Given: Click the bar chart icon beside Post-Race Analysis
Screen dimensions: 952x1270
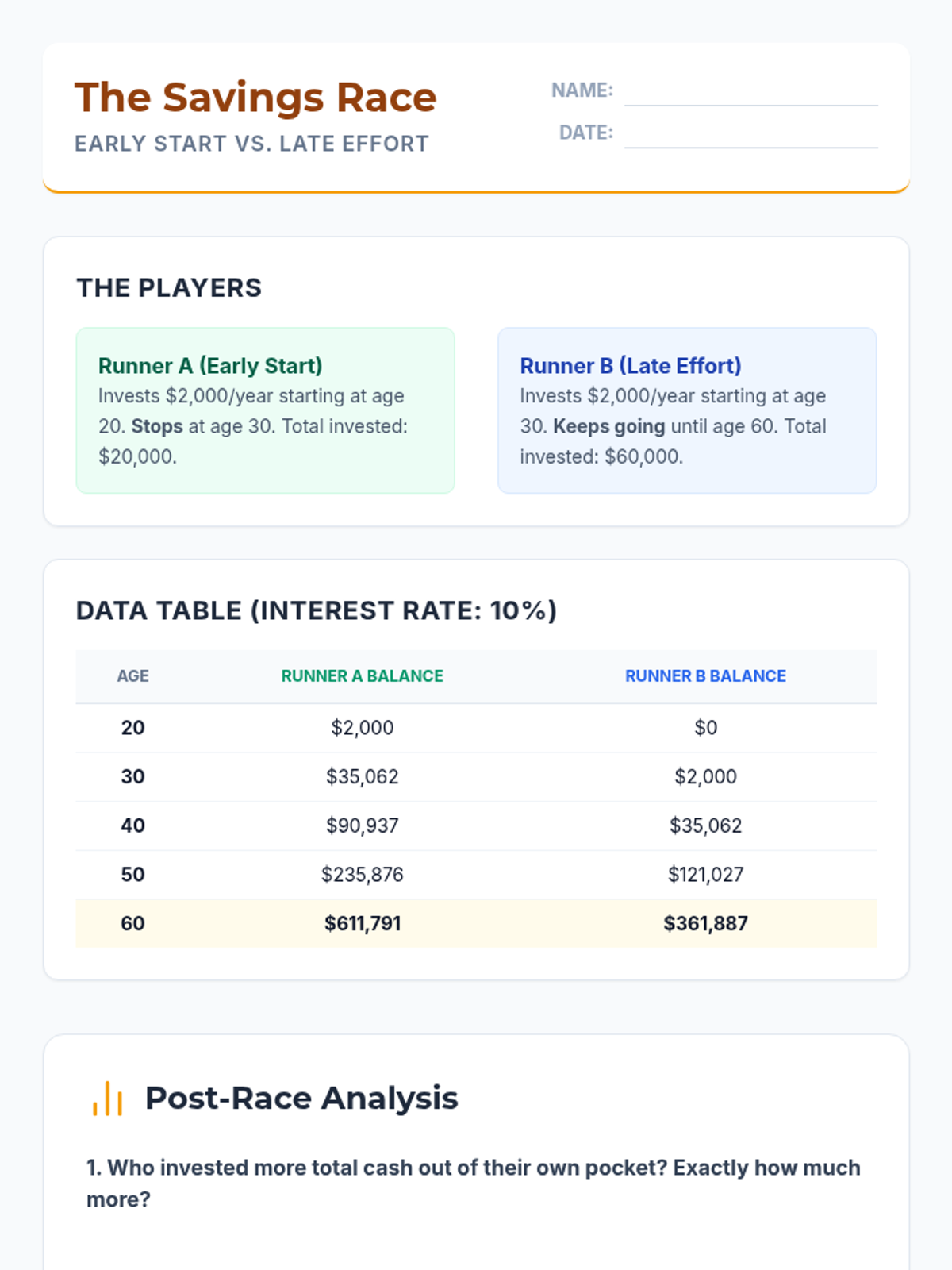Looking at the screenshot, I should point(107,1099).
